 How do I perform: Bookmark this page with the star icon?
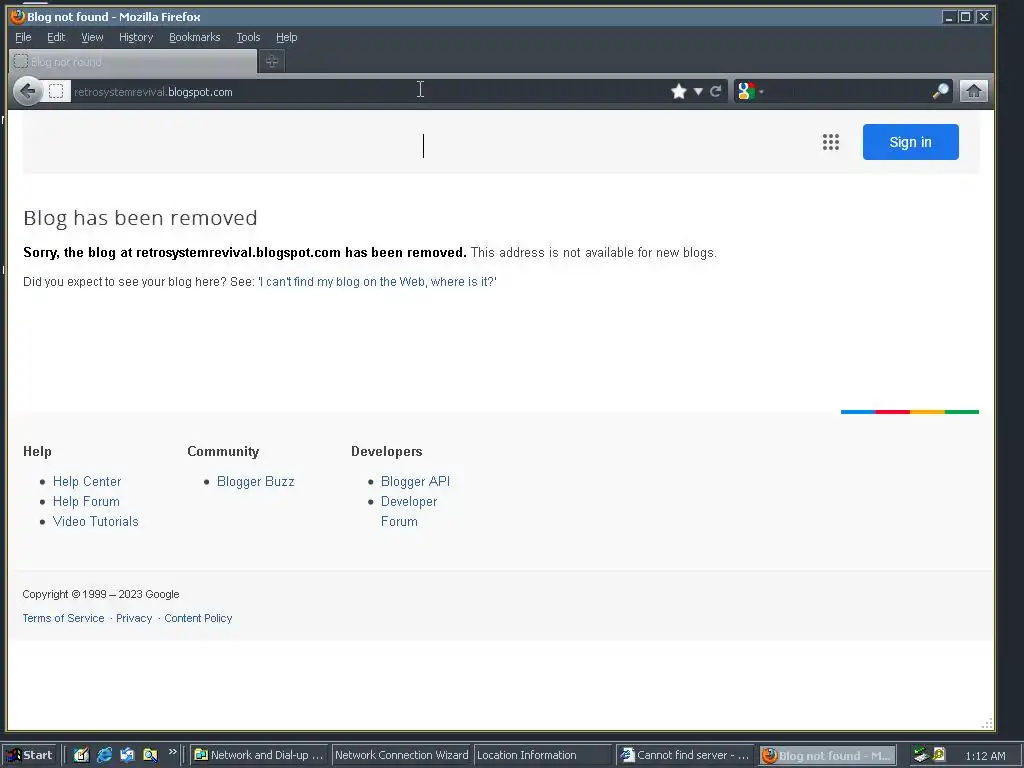(679, 91)
